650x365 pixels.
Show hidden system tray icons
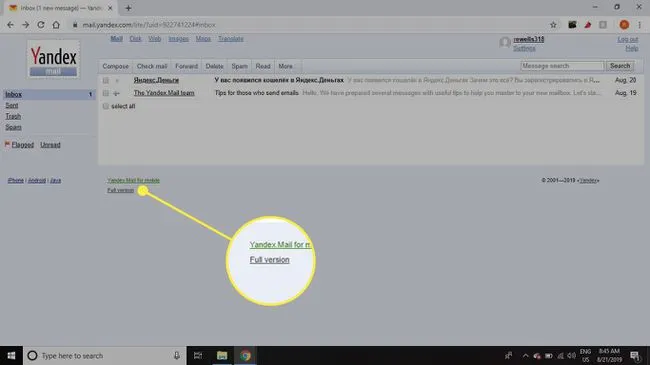click(x=525, y=355)
